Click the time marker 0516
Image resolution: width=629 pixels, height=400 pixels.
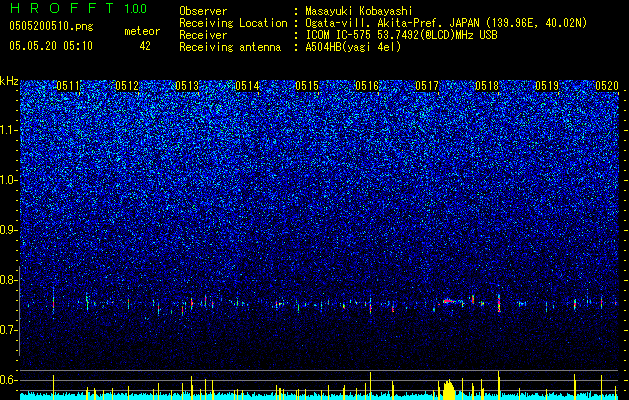[367, 86]
